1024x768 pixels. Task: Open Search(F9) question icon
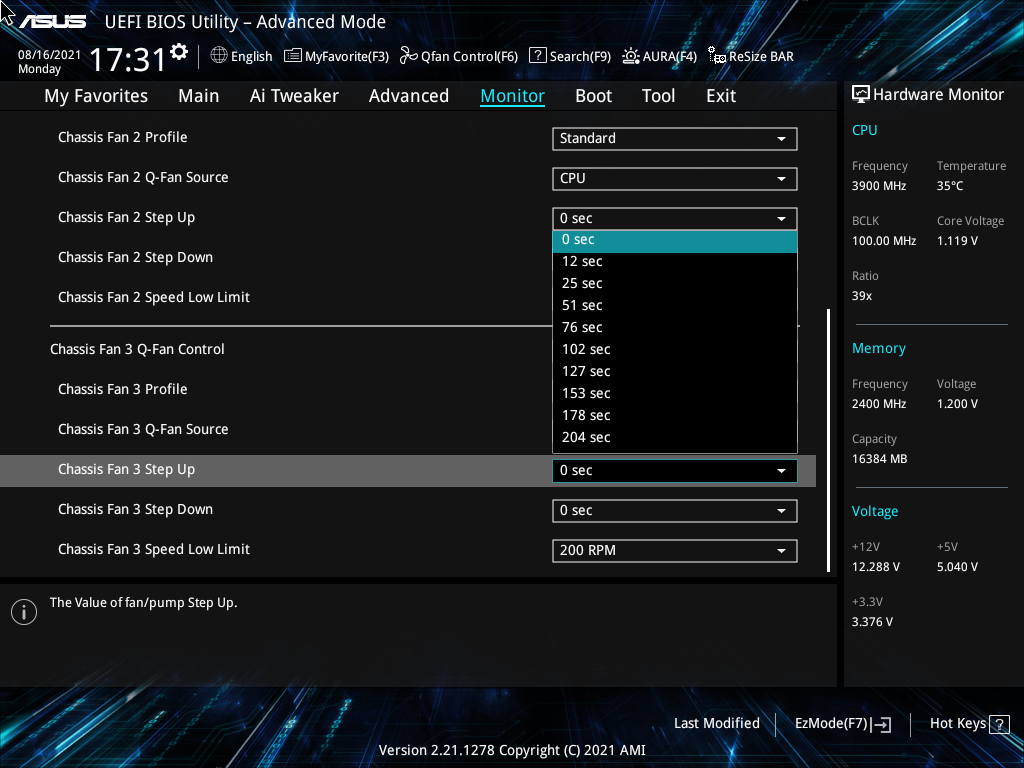tap(537, 56)
